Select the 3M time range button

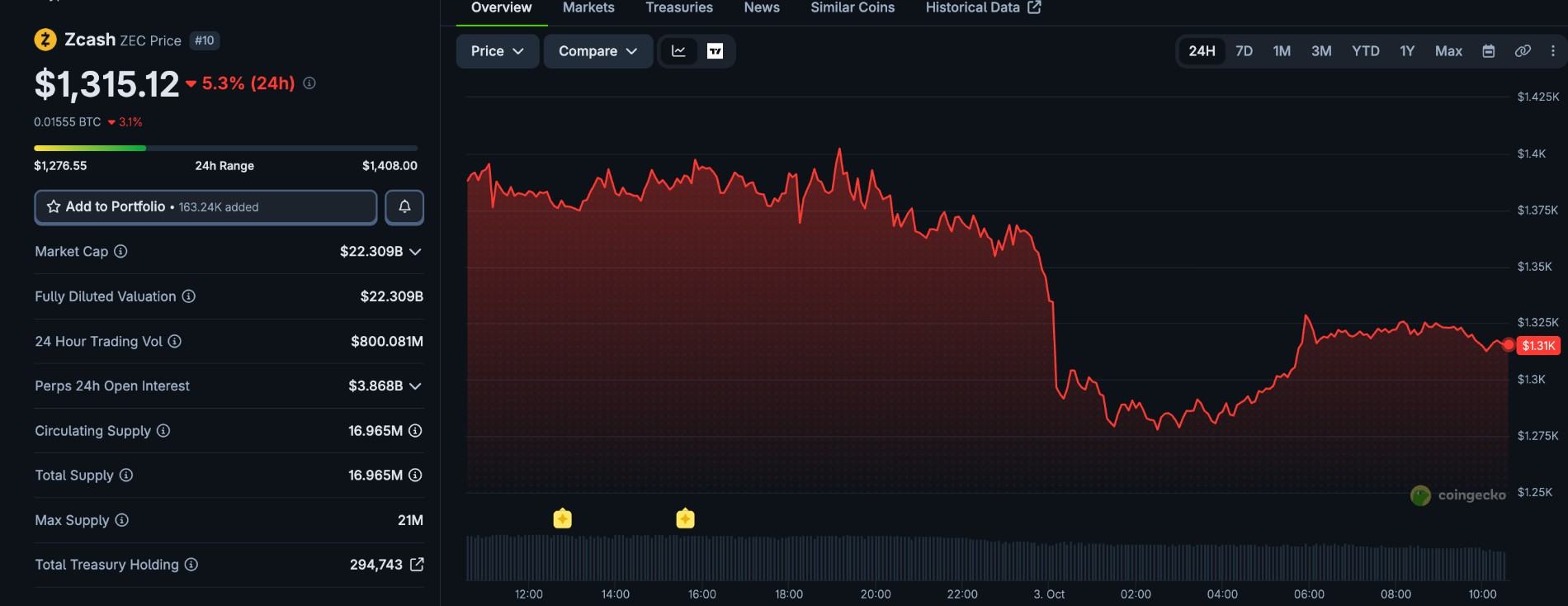click(x=1321, y=51)
